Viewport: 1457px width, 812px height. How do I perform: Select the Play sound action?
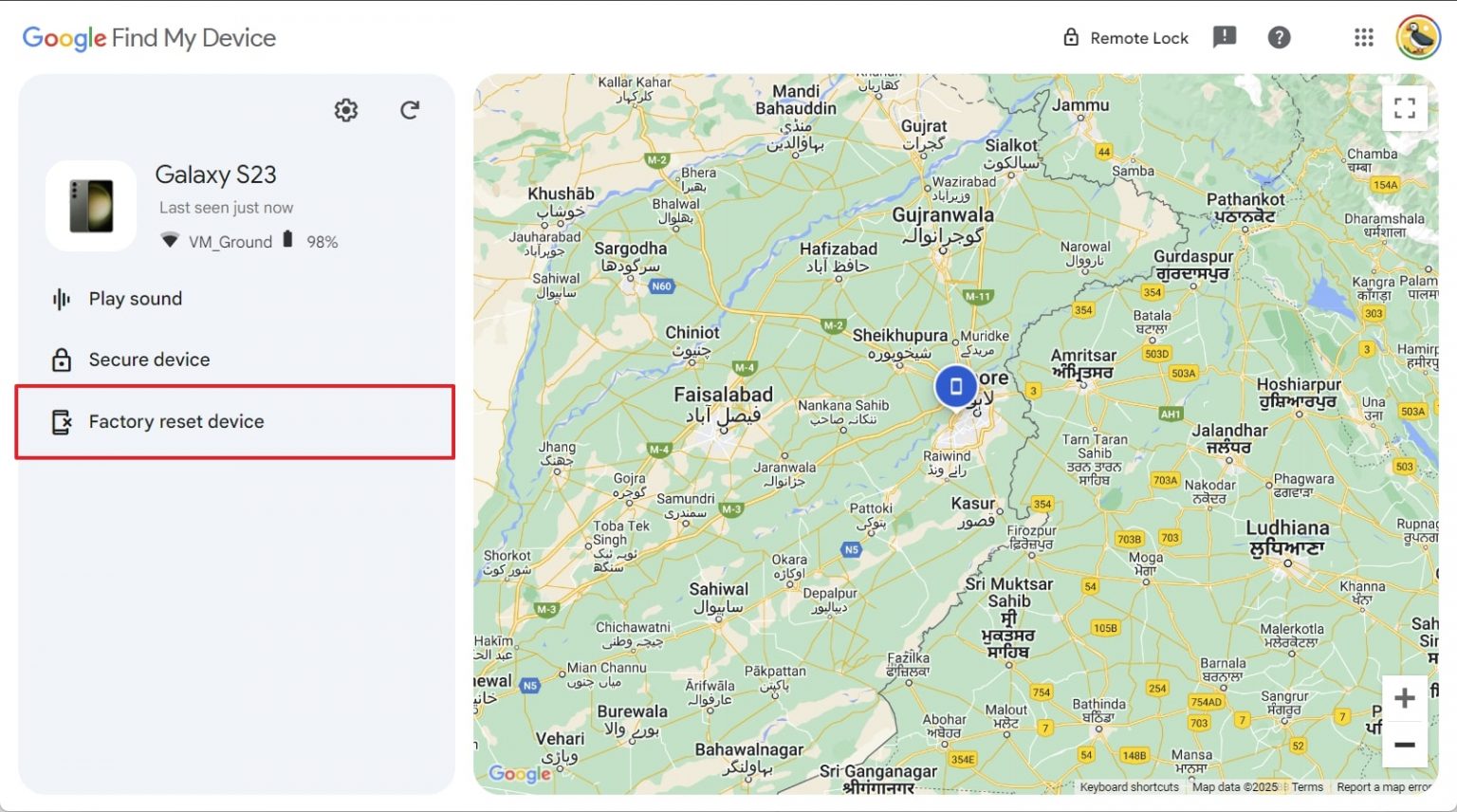click(135, 299)
